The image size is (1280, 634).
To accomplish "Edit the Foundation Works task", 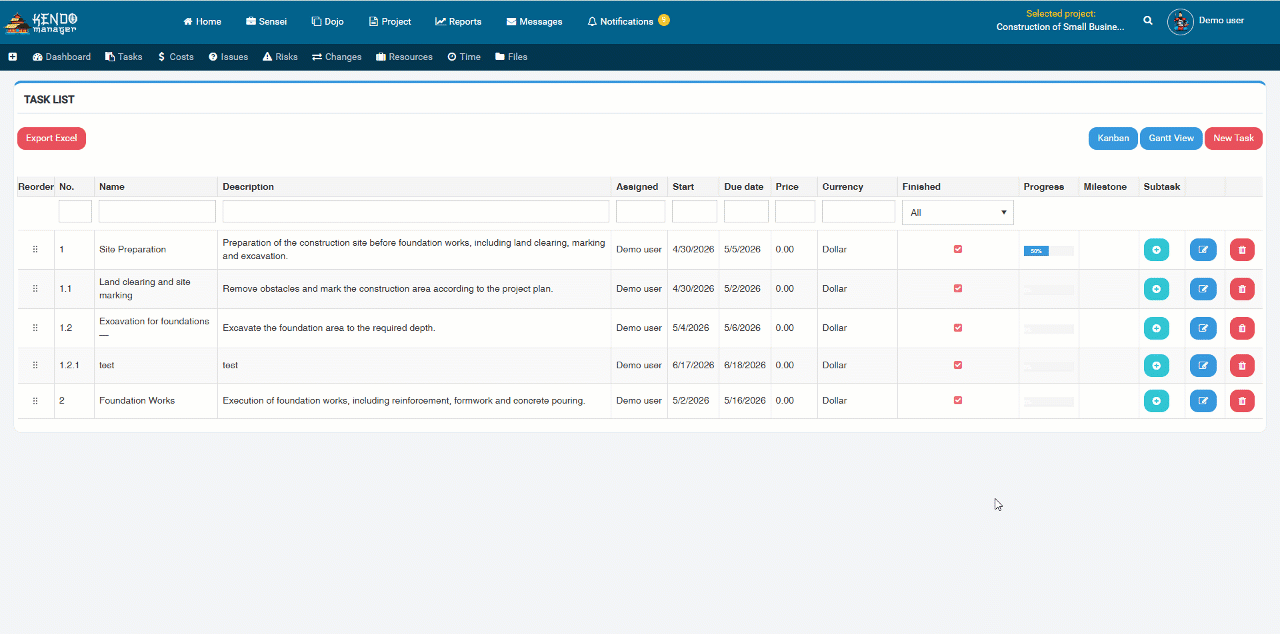I will 1203,401.
